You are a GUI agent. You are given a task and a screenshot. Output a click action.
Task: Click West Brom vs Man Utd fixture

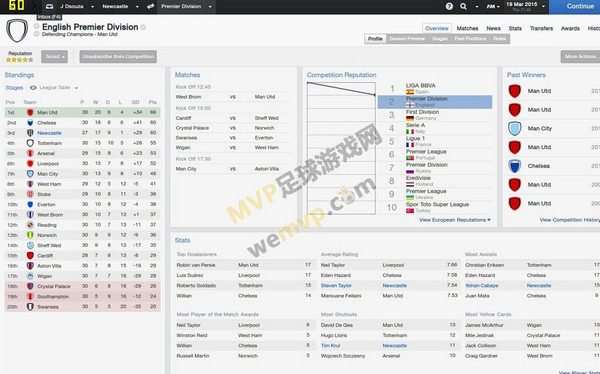pyautogui.click(x=233, y=97)
